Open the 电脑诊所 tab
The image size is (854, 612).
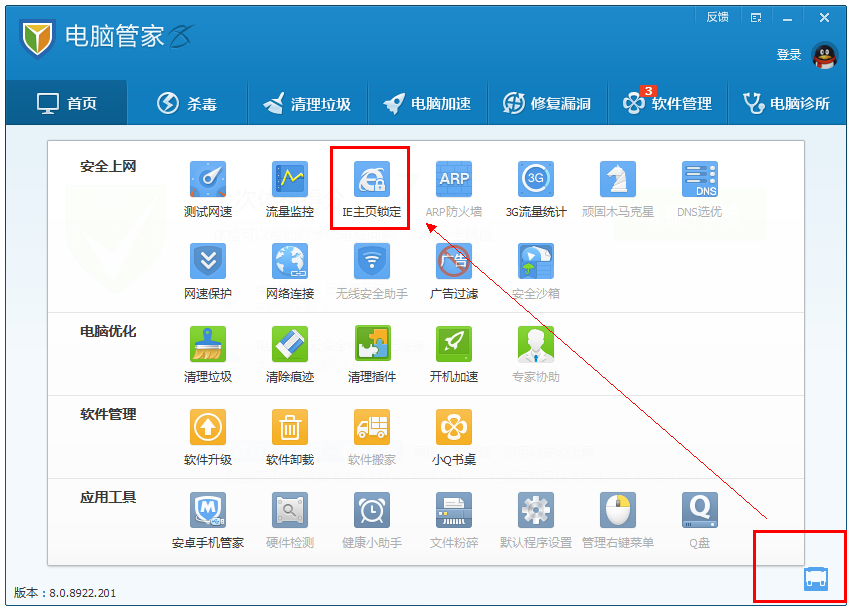pos(788,103)
